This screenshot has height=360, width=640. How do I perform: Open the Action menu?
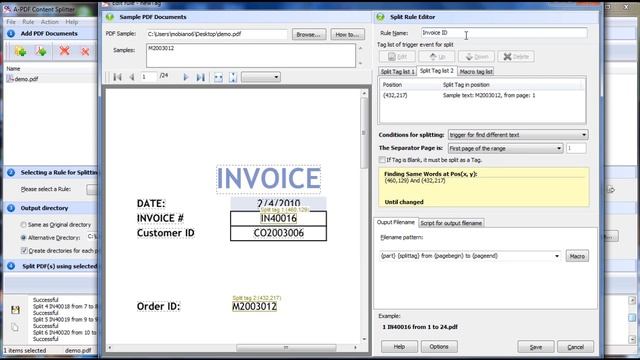pyautogui.click(x=49, y=22)
